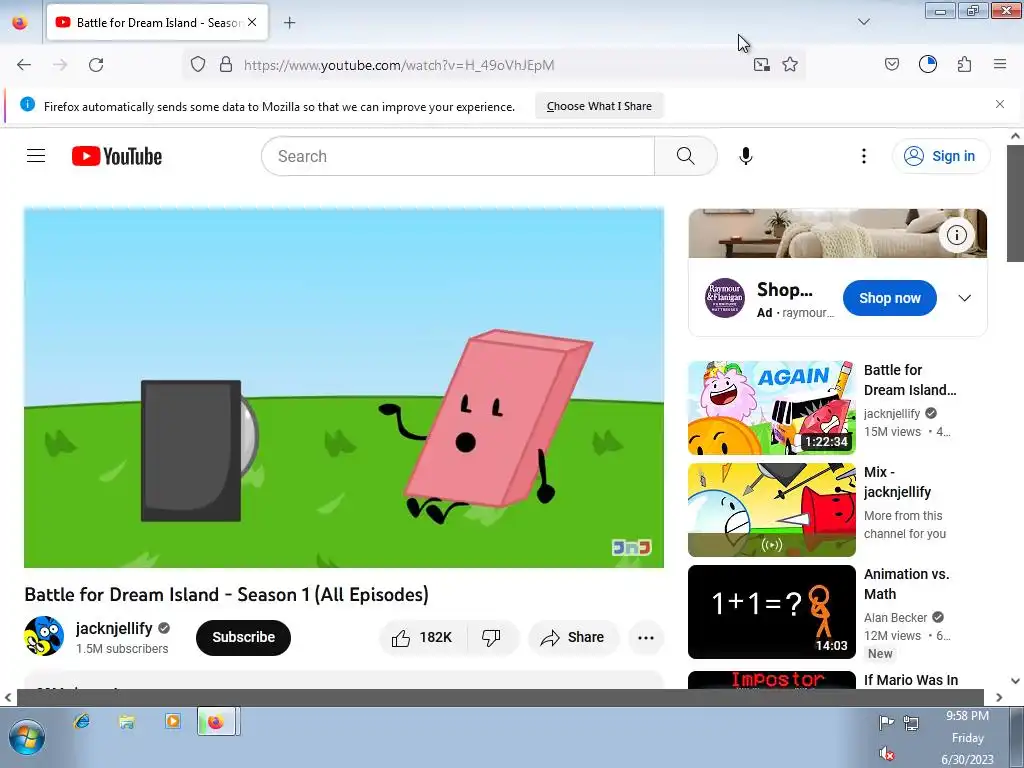Open the YouTube guide hamburger menu

click(x=36, y=155)
